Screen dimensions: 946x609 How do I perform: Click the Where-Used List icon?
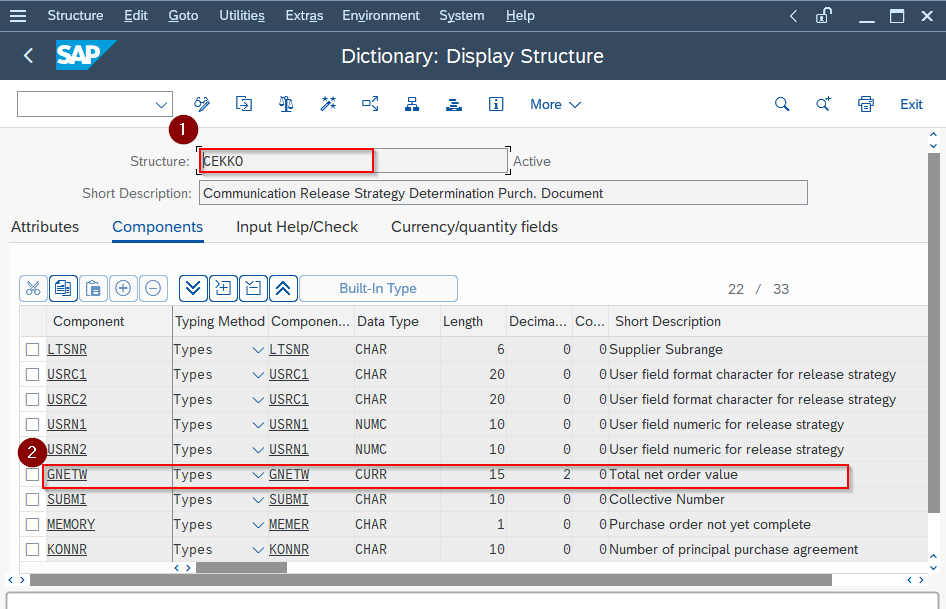tap(370, 104)
